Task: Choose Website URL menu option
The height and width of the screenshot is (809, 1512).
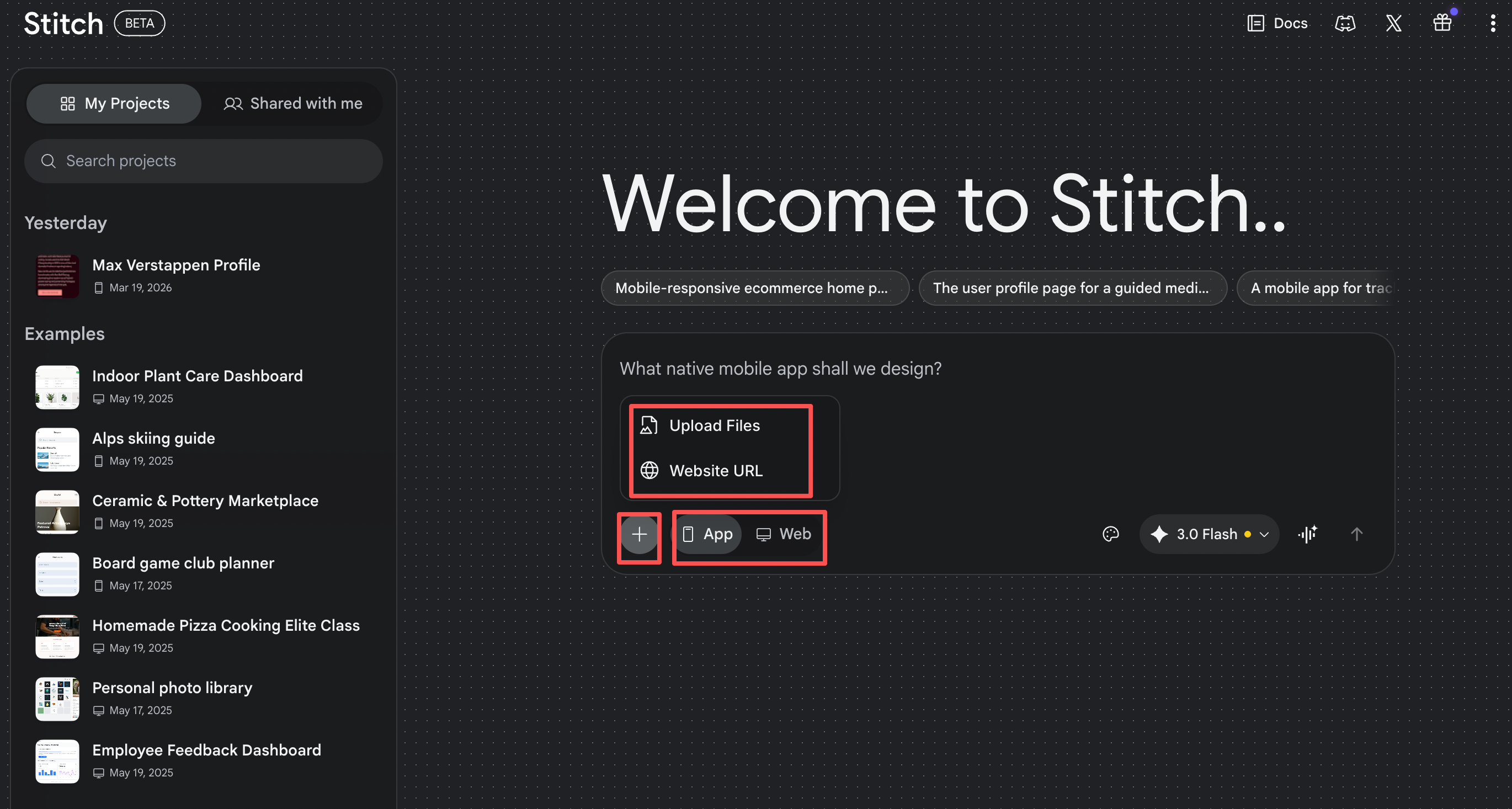Action: click(716, 471)
